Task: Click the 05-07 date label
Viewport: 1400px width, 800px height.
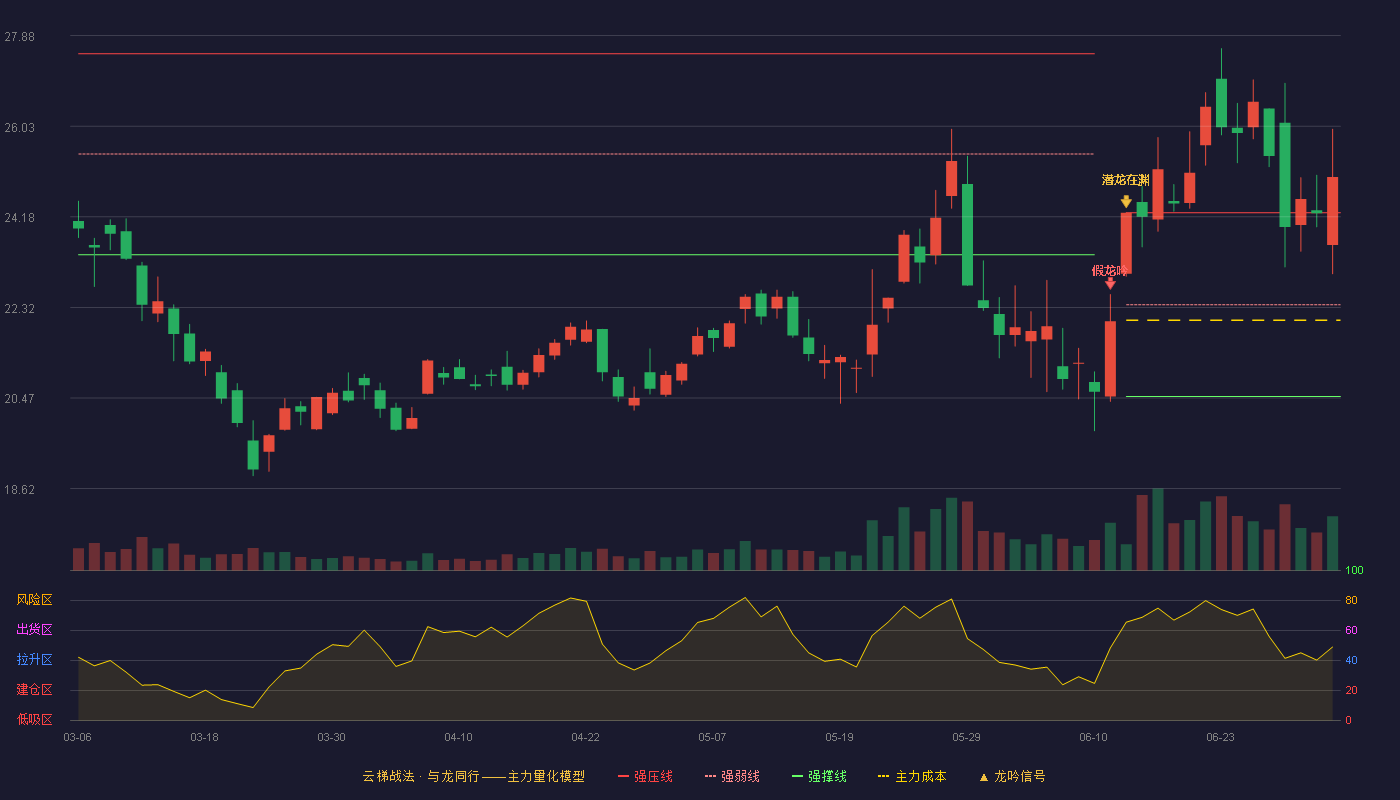Action: (712, 737)
